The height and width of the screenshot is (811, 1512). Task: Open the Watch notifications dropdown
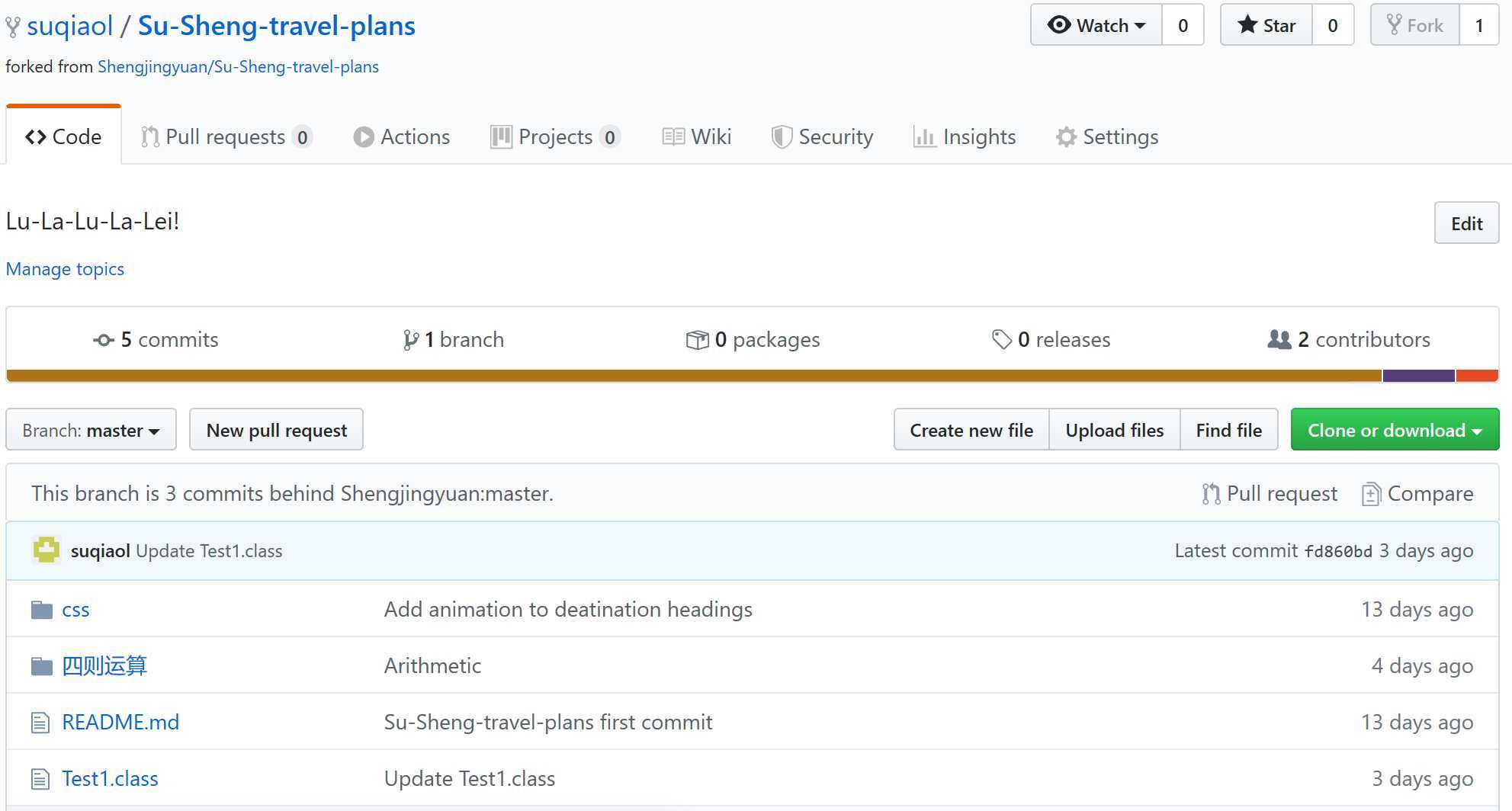(x=1096, y=25)
